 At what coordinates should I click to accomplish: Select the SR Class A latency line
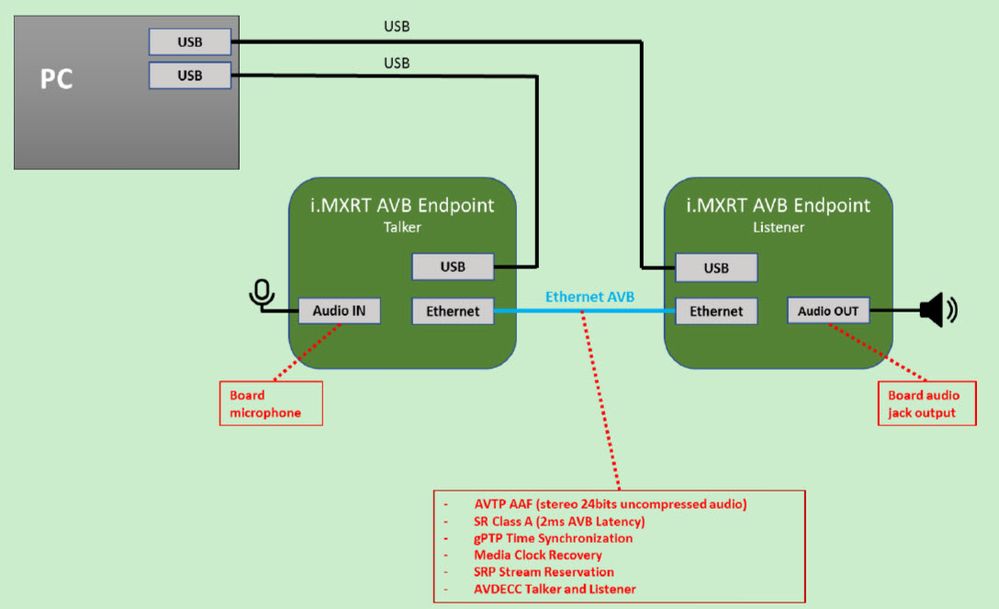[x=559, y=521]
